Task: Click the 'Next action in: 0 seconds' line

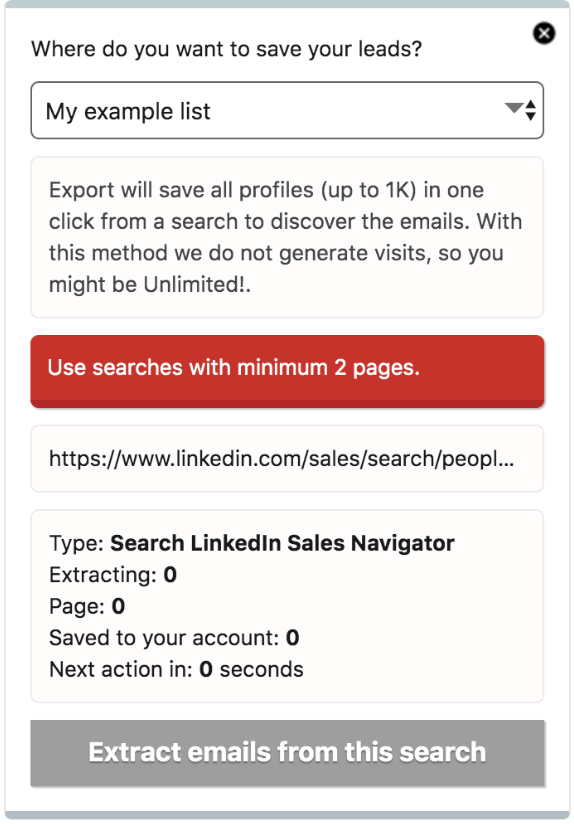Action: (x=177, y=670)
